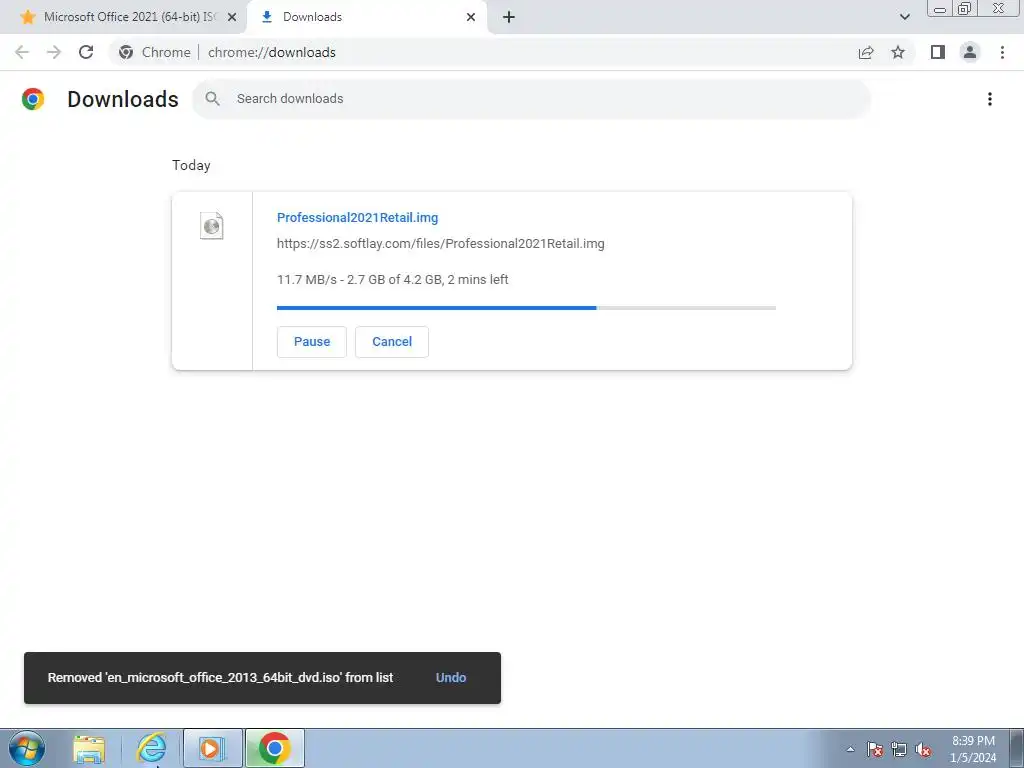Cancel the Professional2021Retail.img download

[392, 342]
